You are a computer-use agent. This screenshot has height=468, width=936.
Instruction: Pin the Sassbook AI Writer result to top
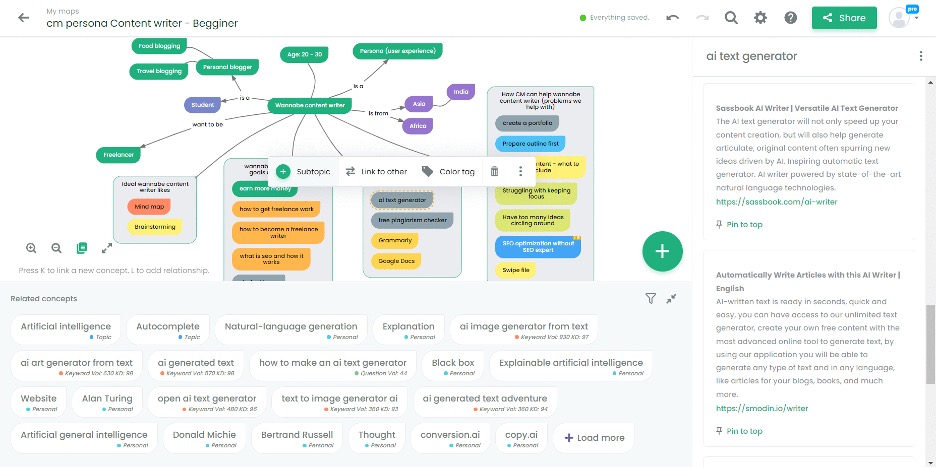pos(739,224)
